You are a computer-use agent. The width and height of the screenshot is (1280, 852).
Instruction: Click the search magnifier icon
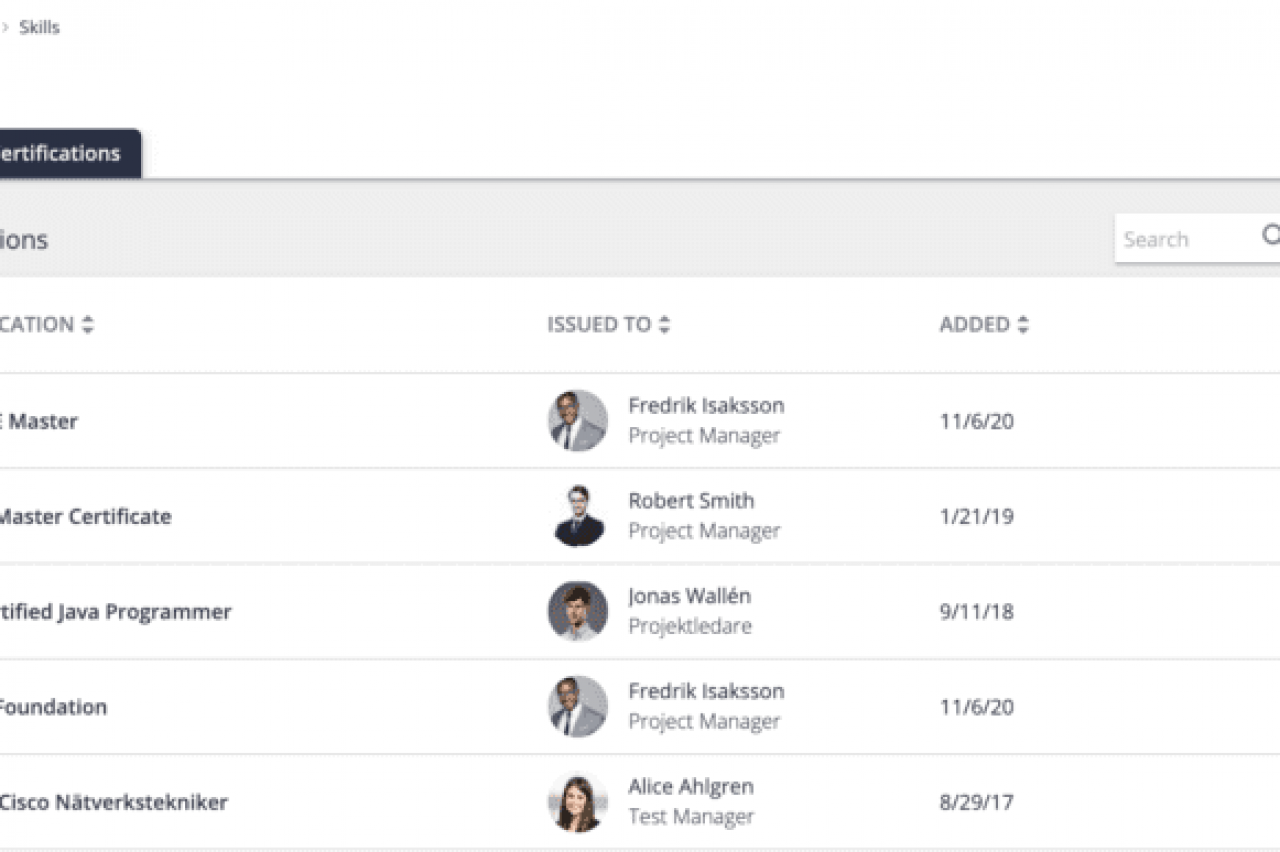coord(1270,236)
